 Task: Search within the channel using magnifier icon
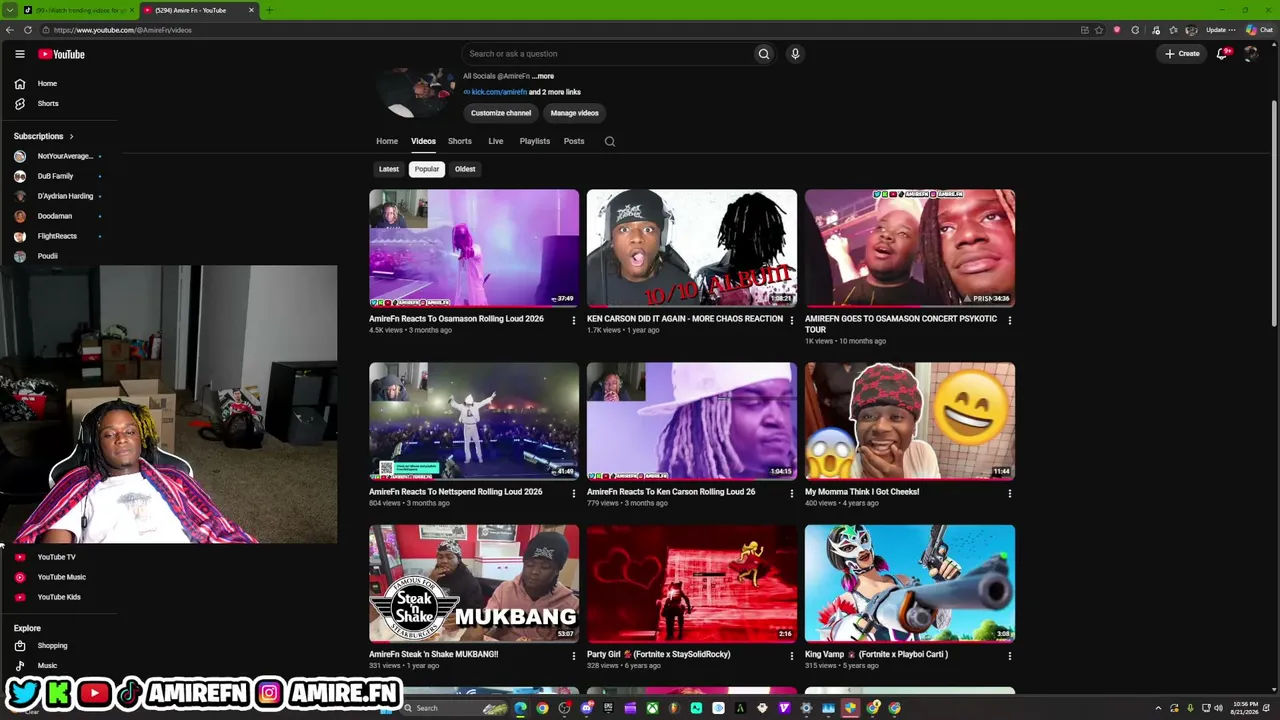(610, 141)
